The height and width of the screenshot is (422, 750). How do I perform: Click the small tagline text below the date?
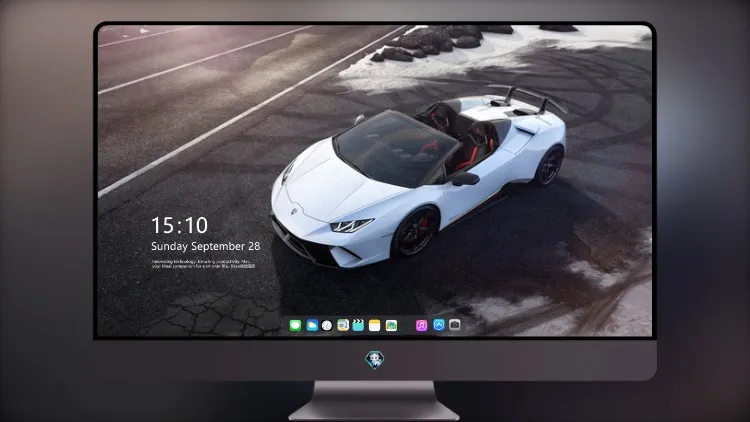click(203, 264)
